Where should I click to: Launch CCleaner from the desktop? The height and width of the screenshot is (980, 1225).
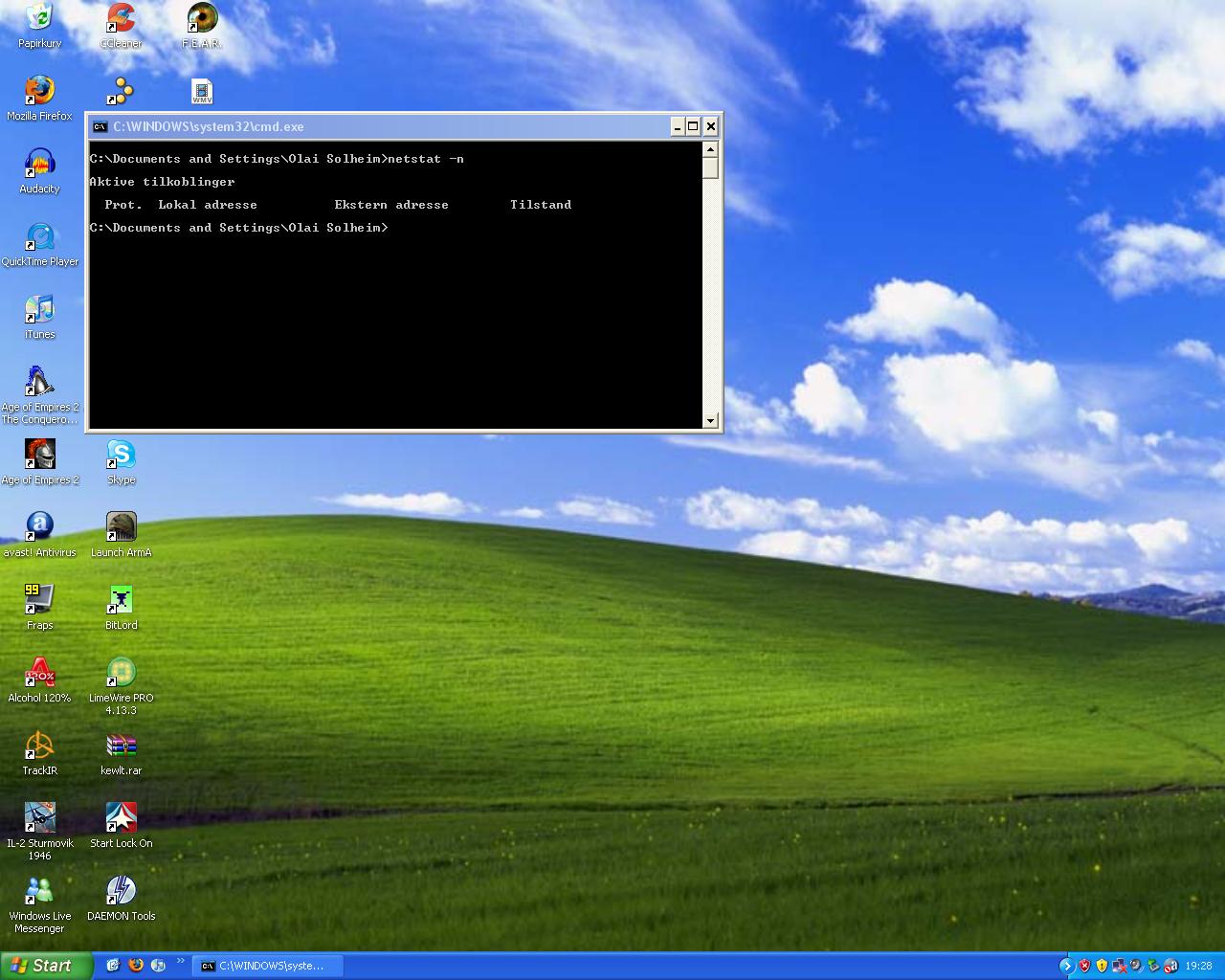tap(121, 26)
